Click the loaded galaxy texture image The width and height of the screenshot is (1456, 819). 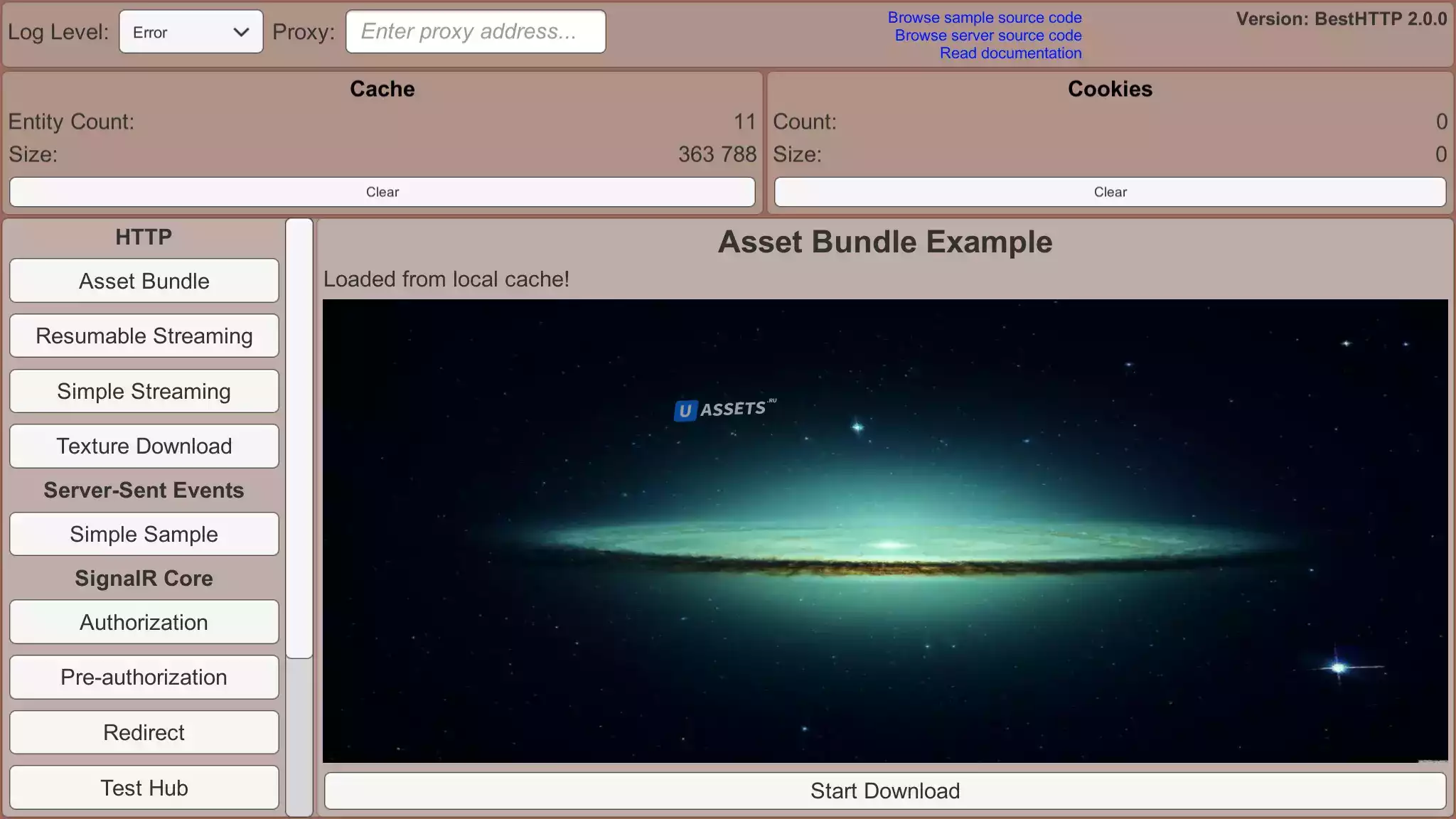[884, 530]
